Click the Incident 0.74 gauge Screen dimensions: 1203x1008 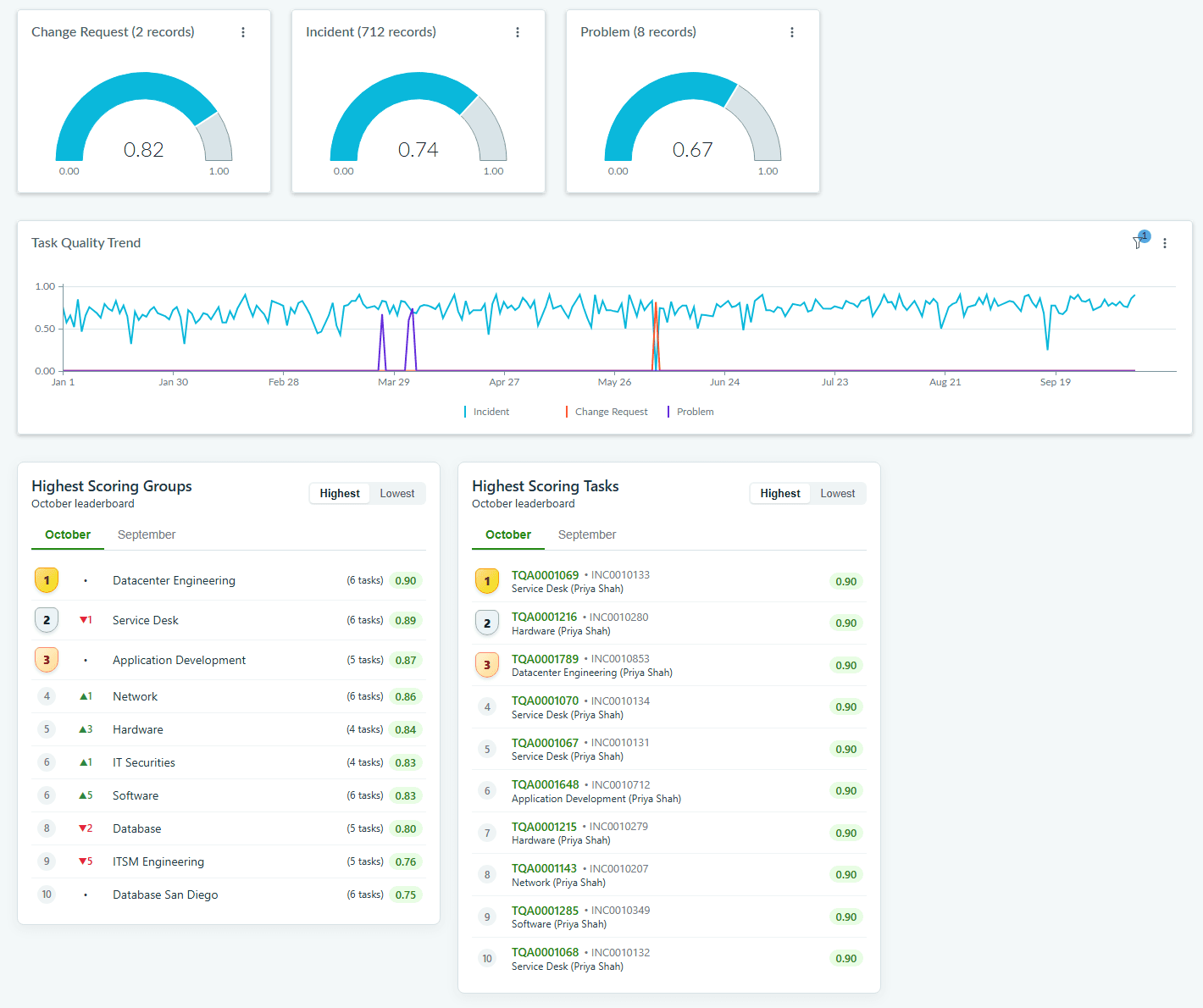(x=419, y=117)
